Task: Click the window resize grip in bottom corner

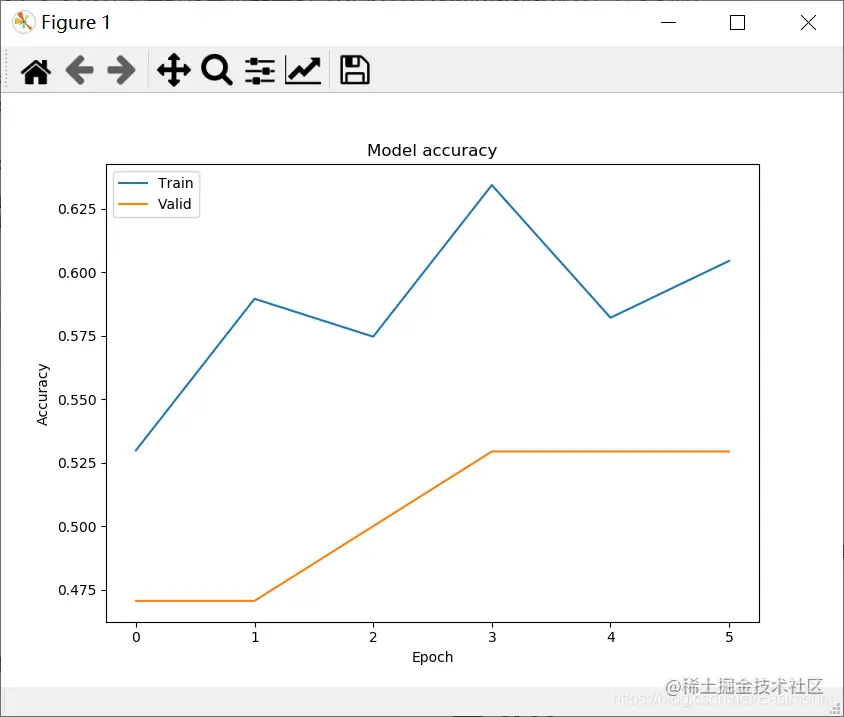Action: [835, 708]
